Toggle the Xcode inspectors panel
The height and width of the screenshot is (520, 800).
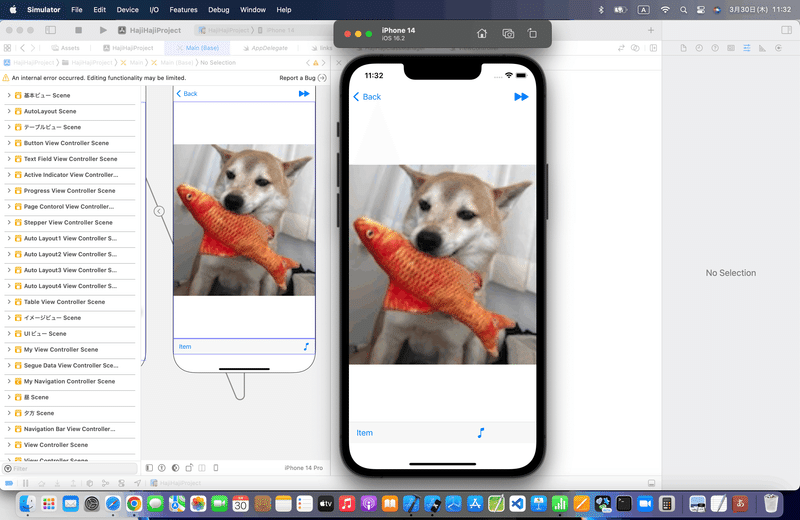click(786, 30)
